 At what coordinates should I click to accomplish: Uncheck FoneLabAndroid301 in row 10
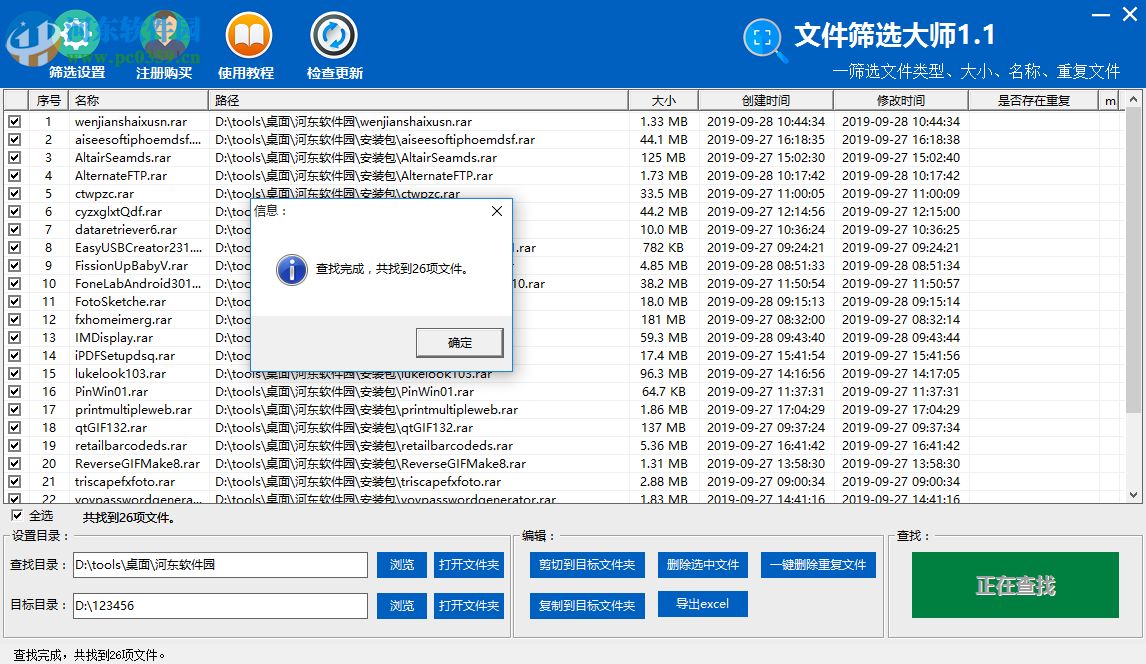(x=14, y=284)
